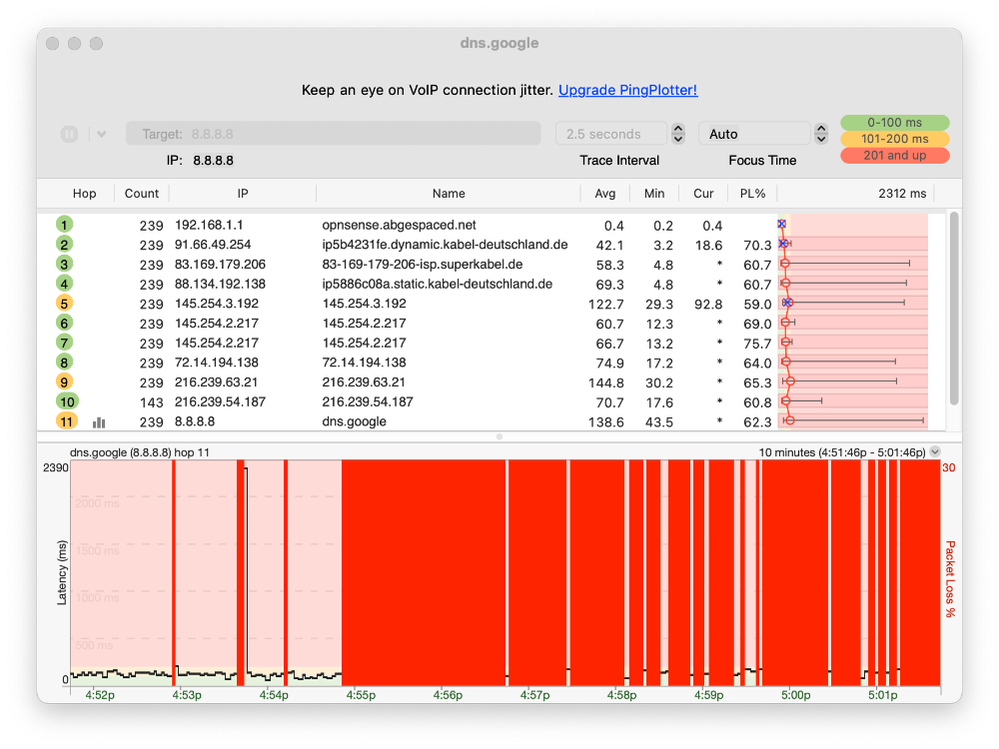The image size is (999, 749).
Task: Sort by the Avg column header
Action: [x=605, y=193]
